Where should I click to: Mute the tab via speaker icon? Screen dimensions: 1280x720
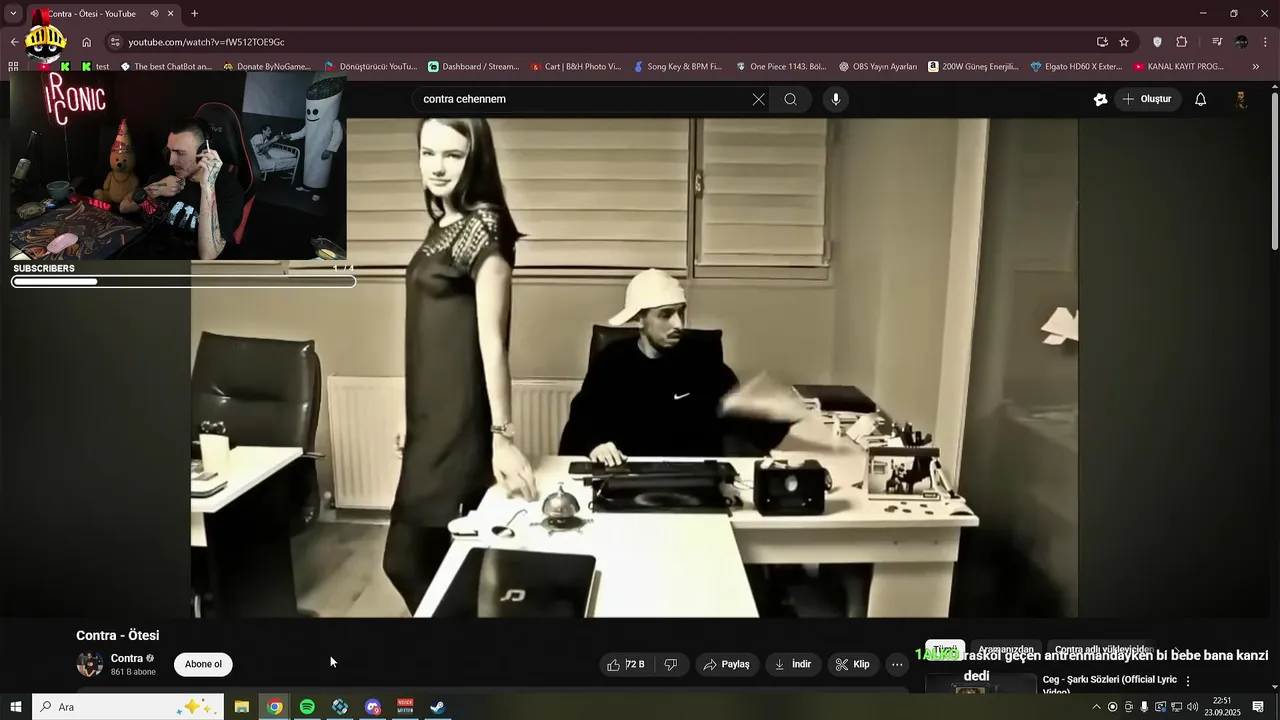(154, 14)
